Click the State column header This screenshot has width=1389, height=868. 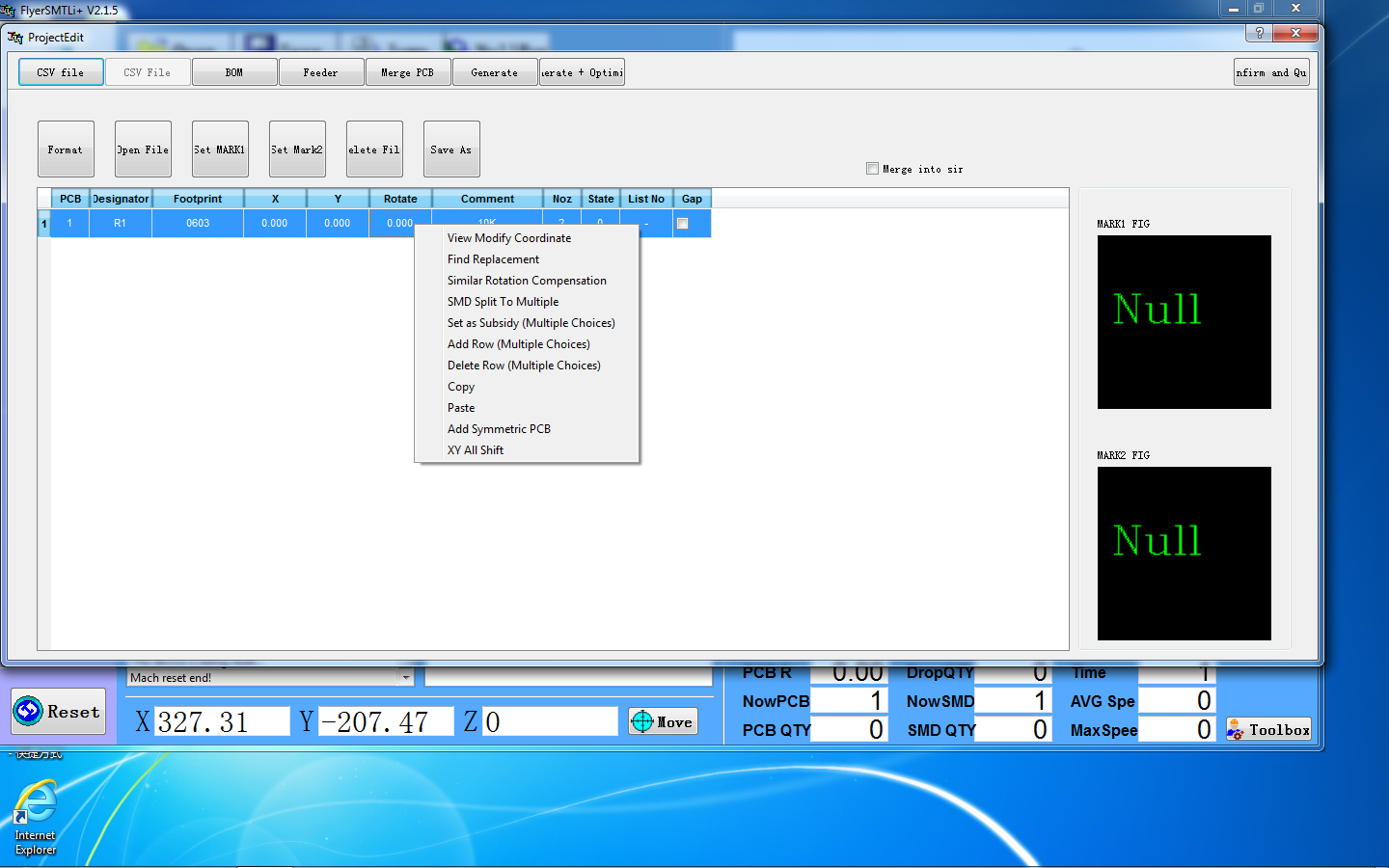pyautogui.click(x=601, y=199)
